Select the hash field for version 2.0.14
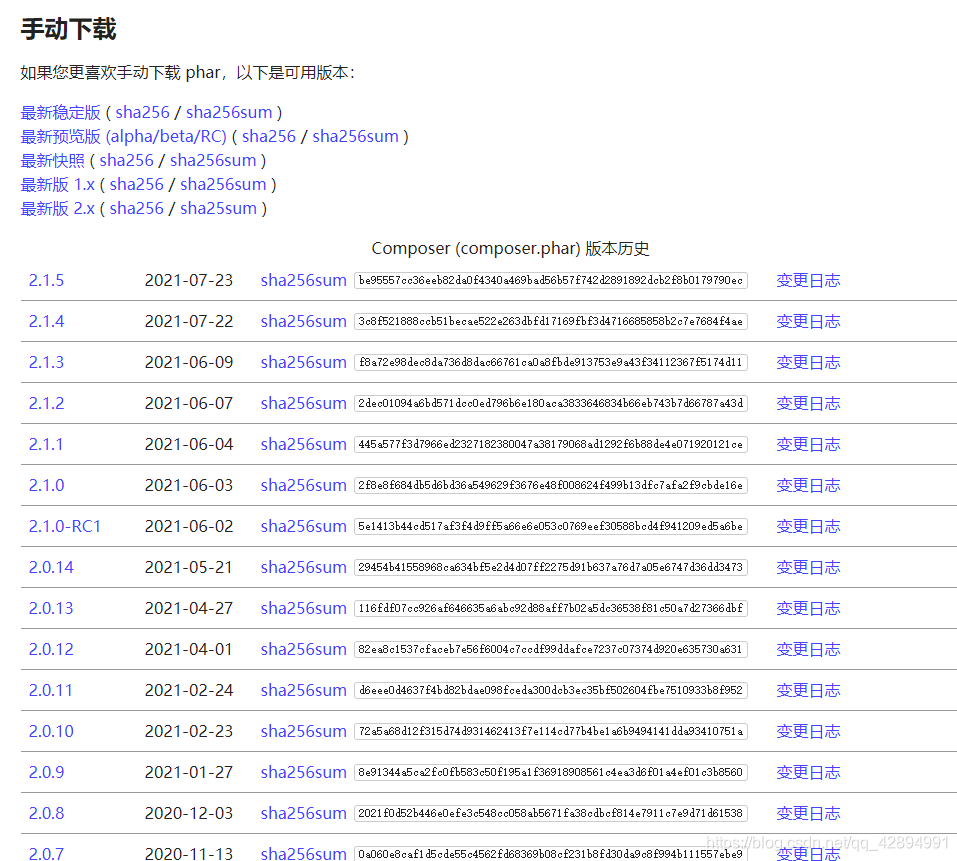The width and height of the screenshot is (957, 861). tap(551, 567)
